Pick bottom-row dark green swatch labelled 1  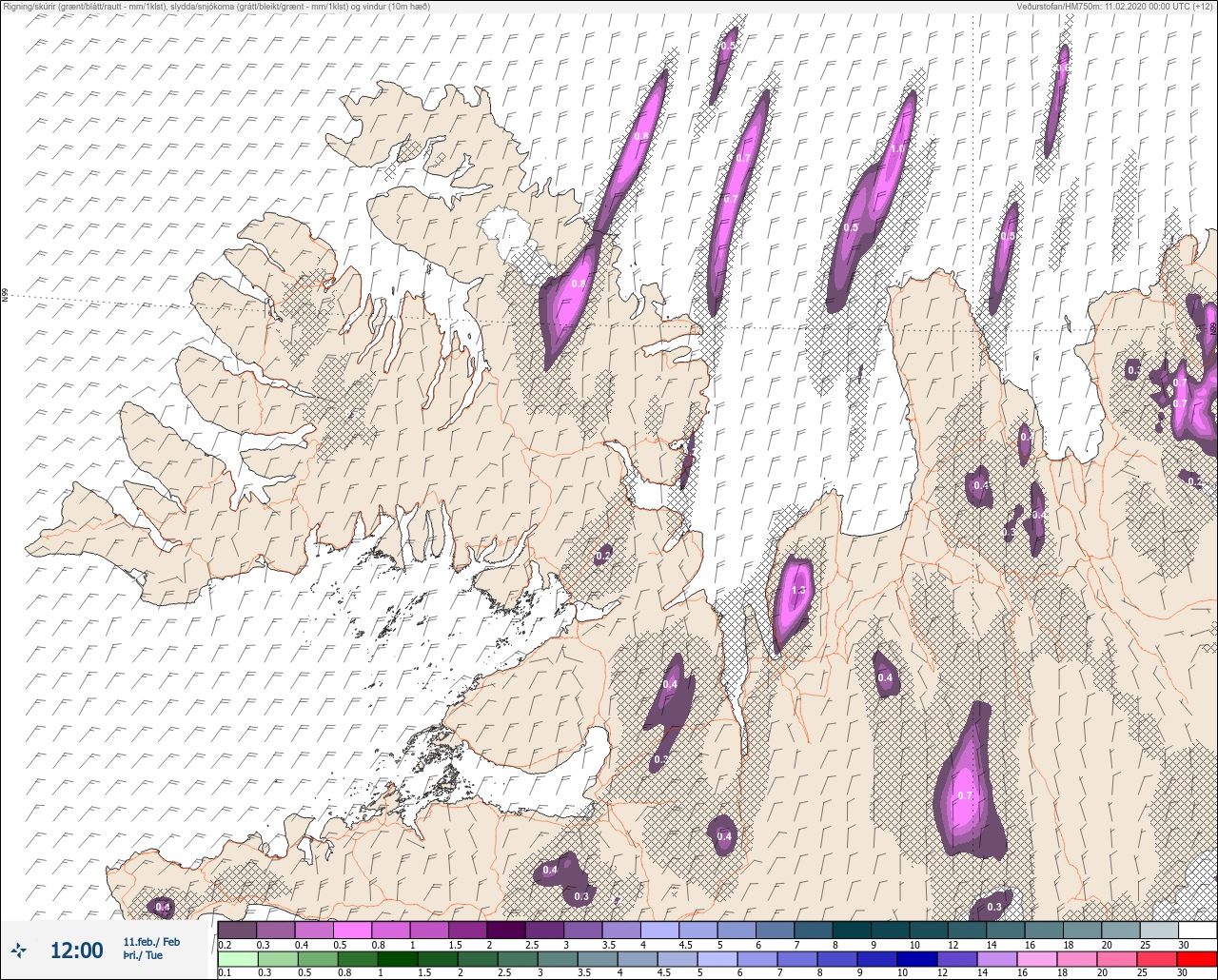coord(397,959)
